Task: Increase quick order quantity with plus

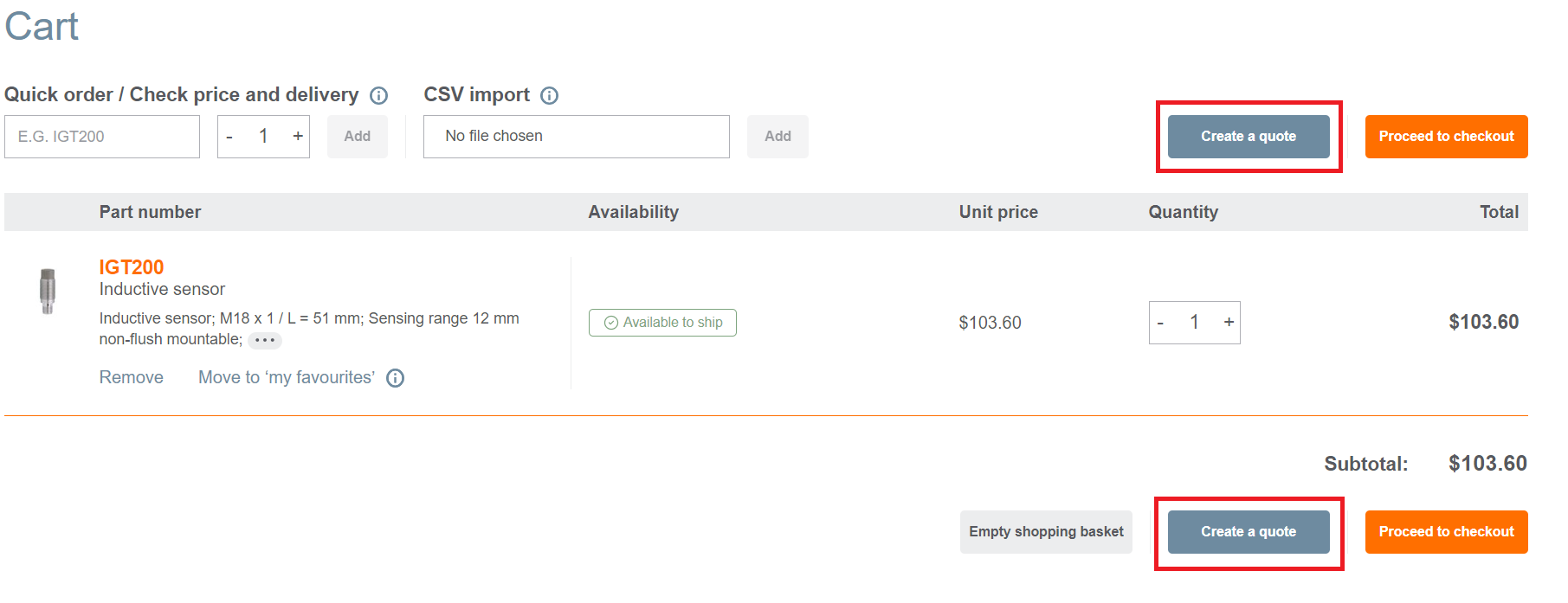Action: (298, 137)
